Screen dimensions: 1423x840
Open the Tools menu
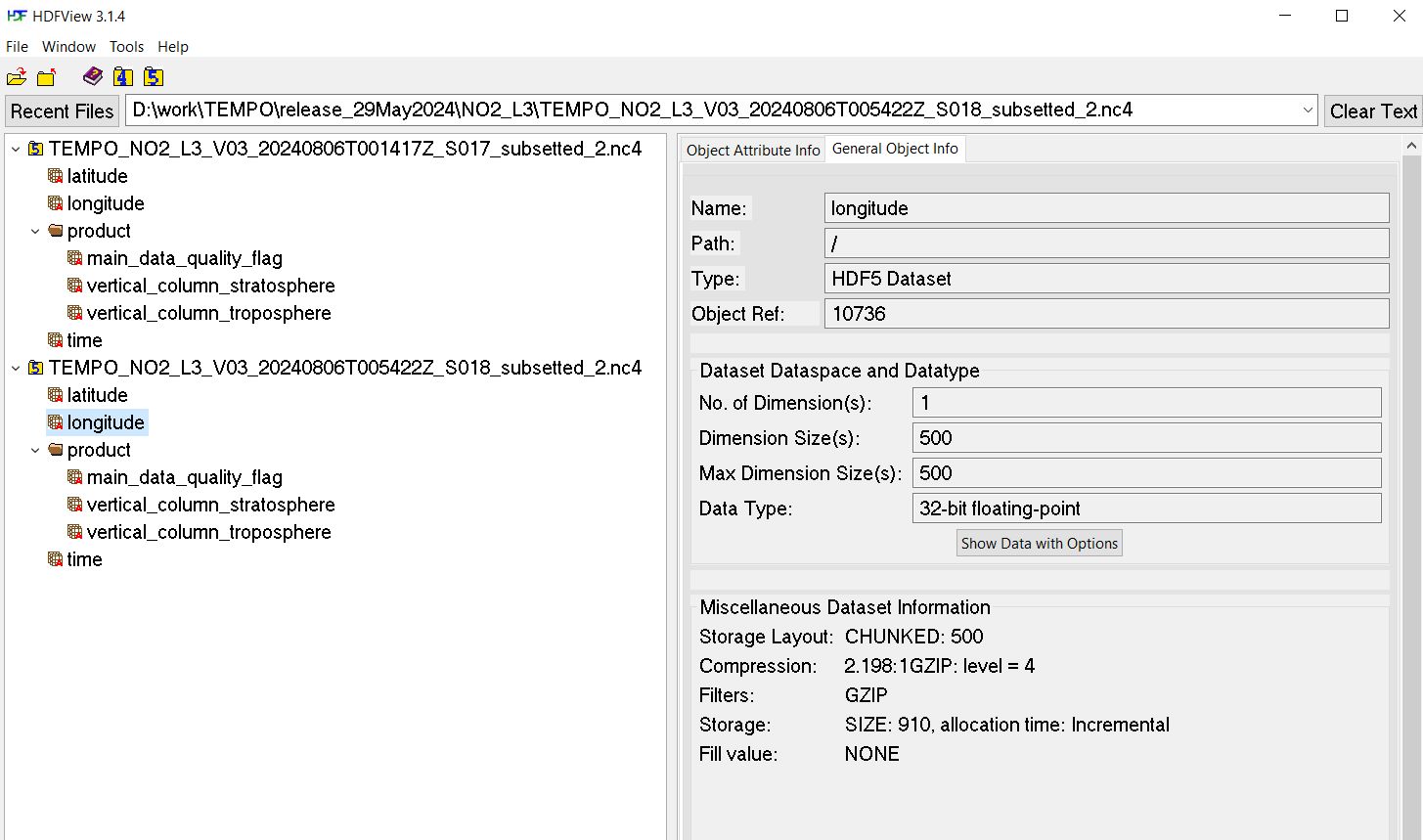tap(126, 47)
